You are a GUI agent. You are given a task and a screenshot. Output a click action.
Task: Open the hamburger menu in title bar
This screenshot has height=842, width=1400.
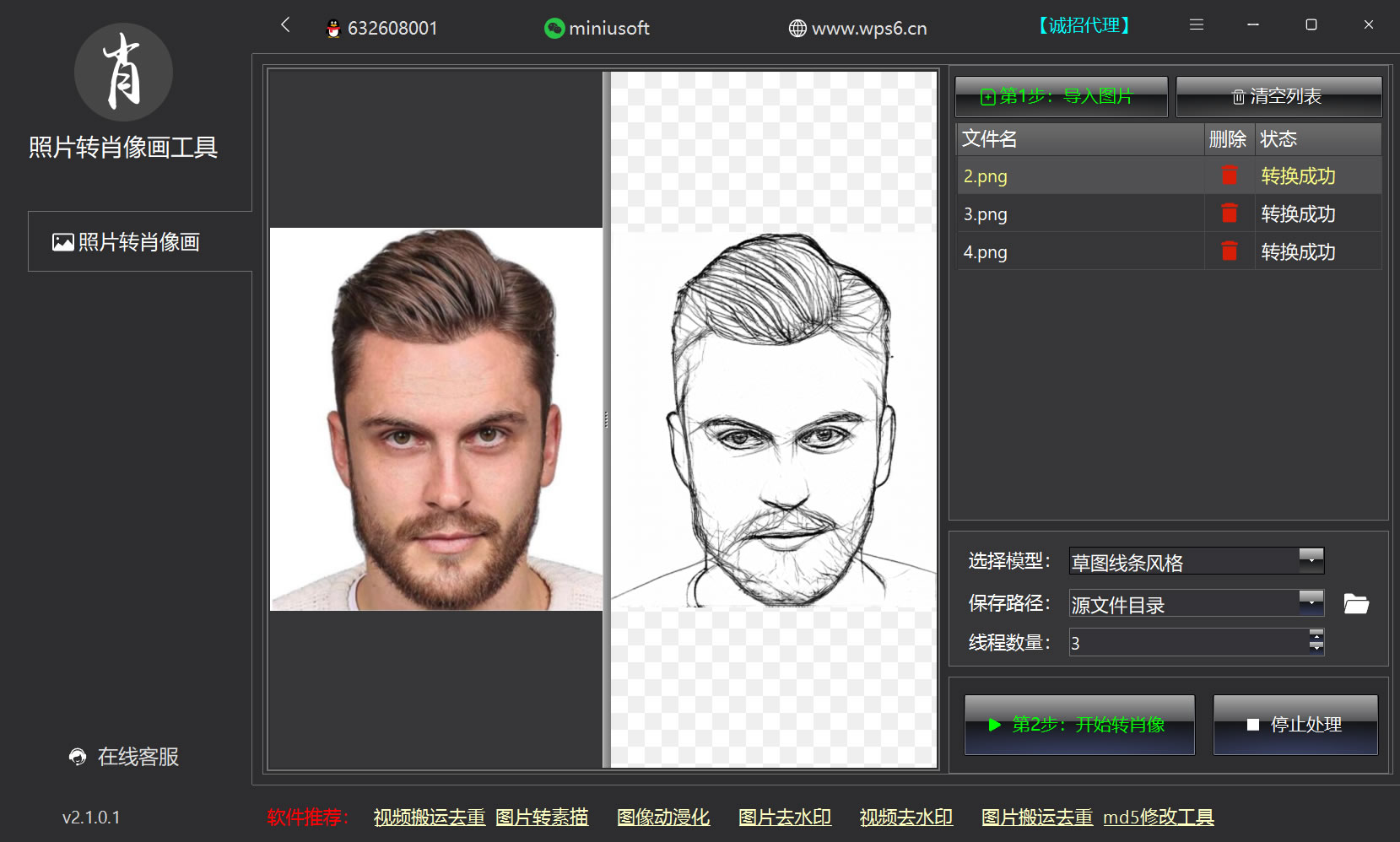click(x=1196, y=25)
